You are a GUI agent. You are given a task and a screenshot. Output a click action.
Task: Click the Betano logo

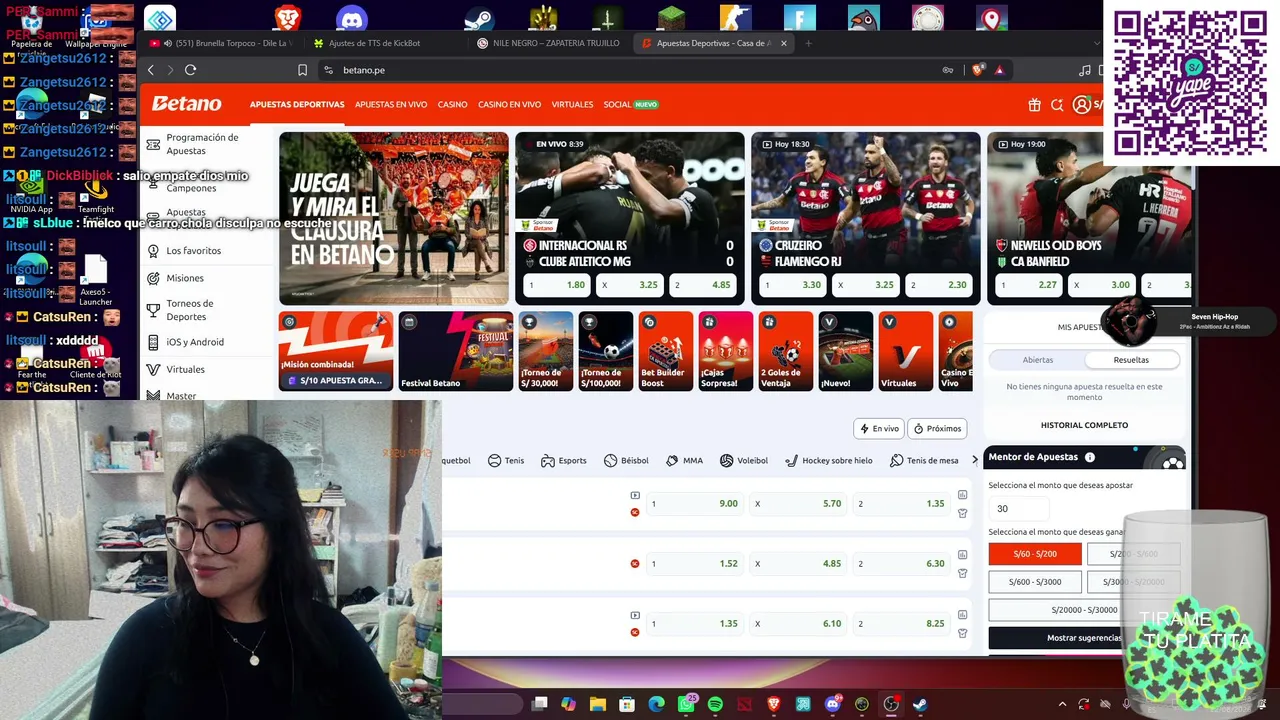point(187,104)
